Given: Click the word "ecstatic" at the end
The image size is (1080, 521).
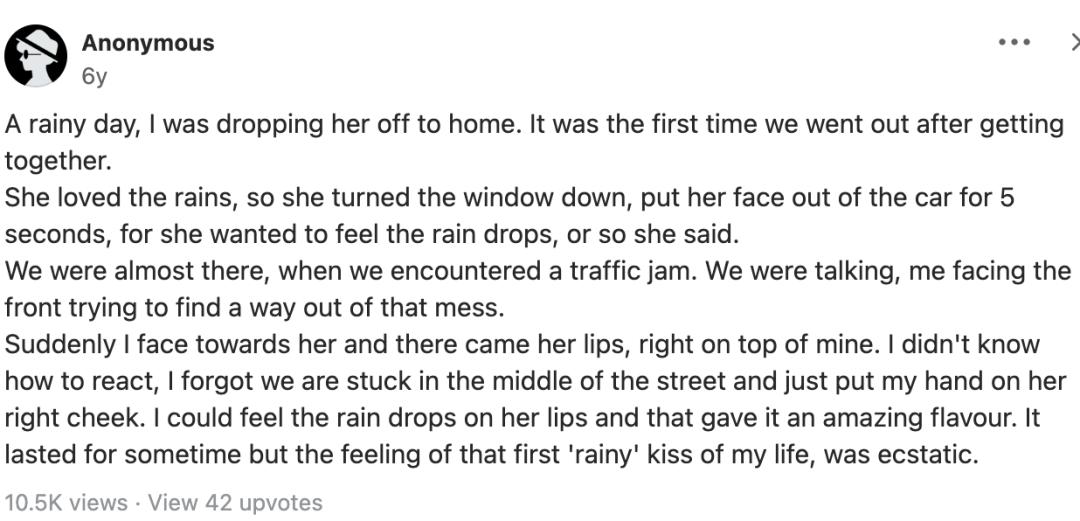Looking at the screenshot, I should click(x=927, y=454).
